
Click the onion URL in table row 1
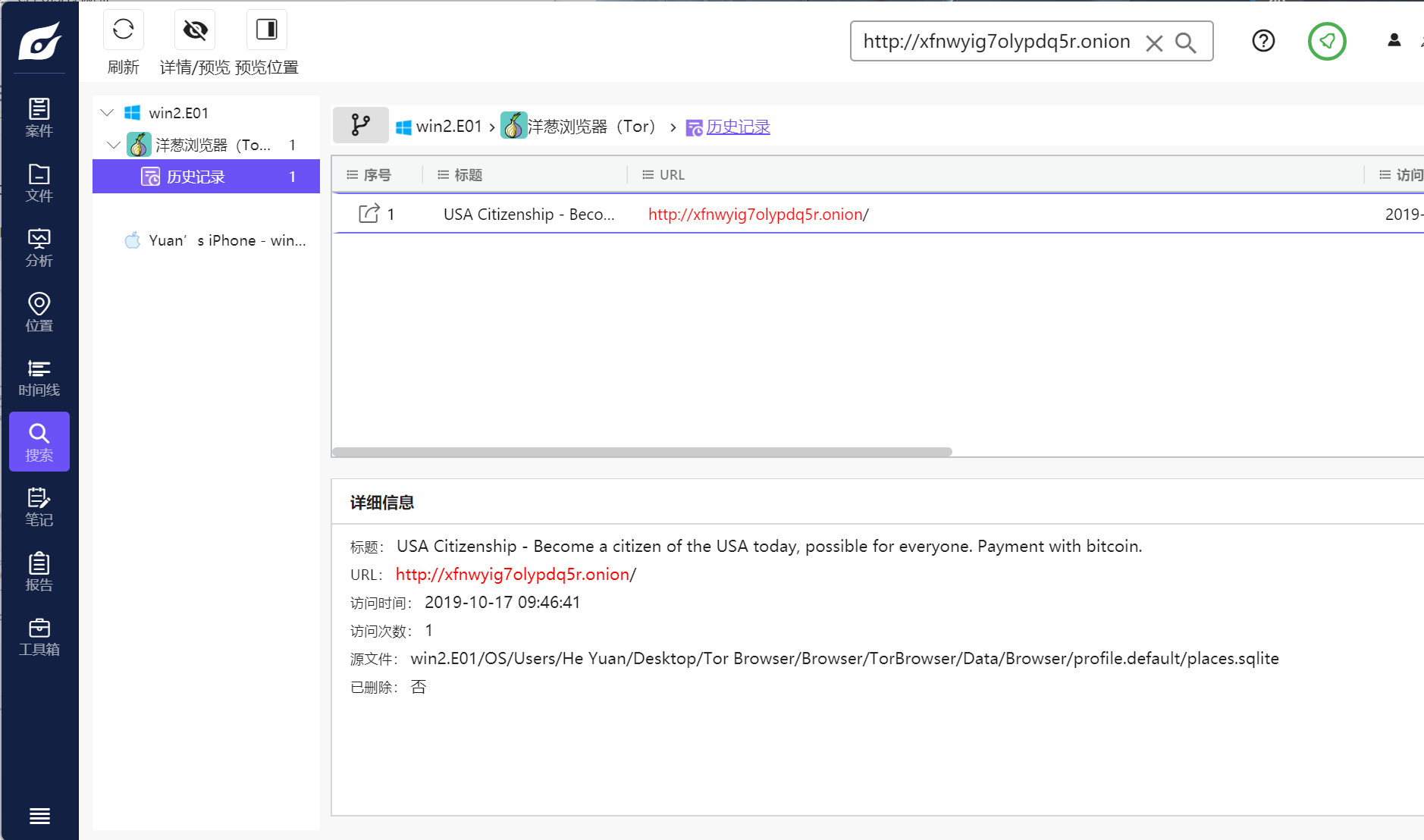pos(758,215)
